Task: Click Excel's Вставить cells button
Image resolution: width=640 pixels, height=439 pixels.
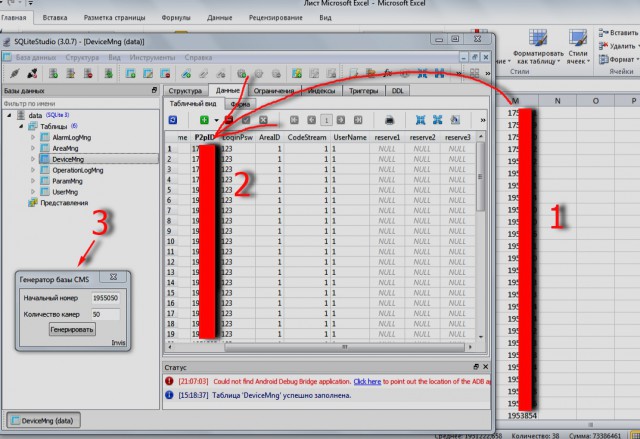Action: 619,33
